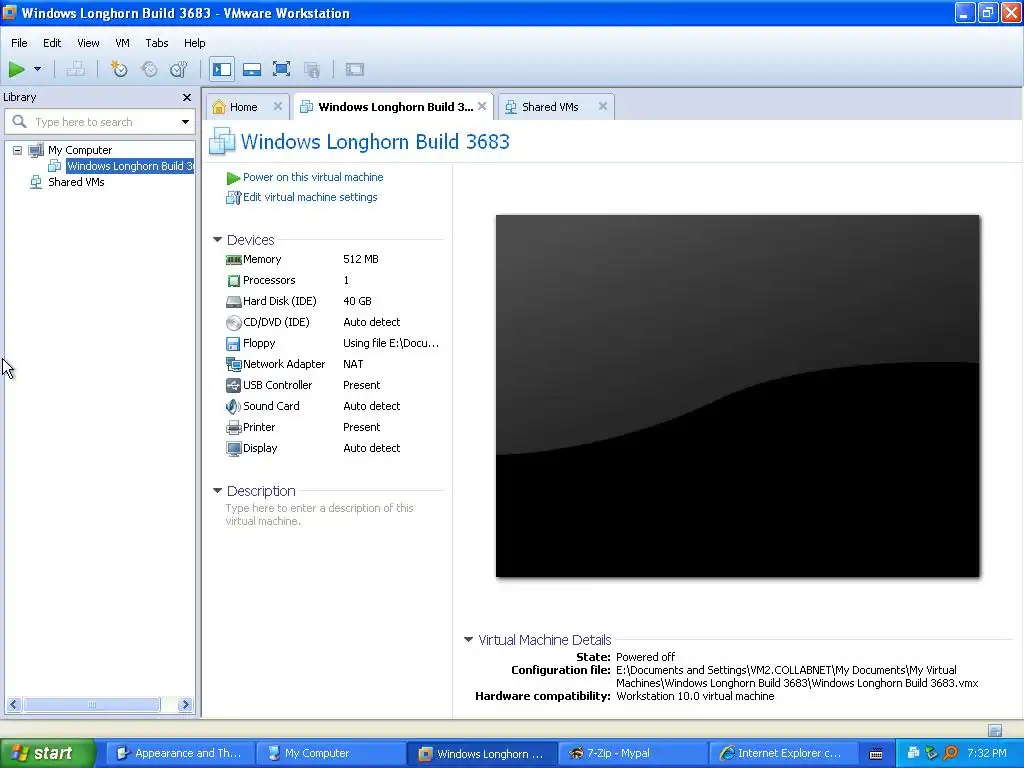Collapse the Description section

coord(217,491)
